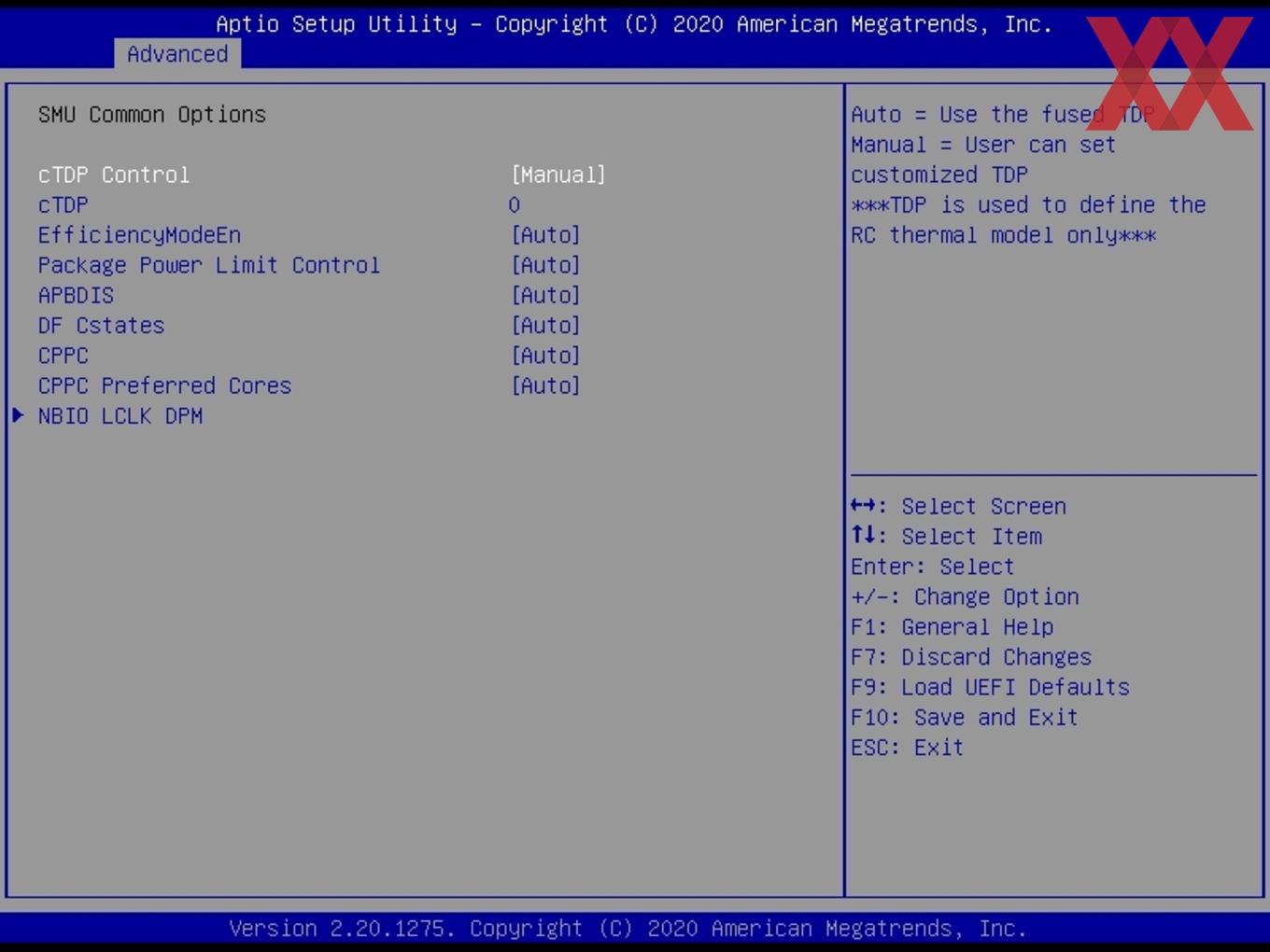
Task: Select the DF Cstates option label
Action: click(x=101, y=326)
